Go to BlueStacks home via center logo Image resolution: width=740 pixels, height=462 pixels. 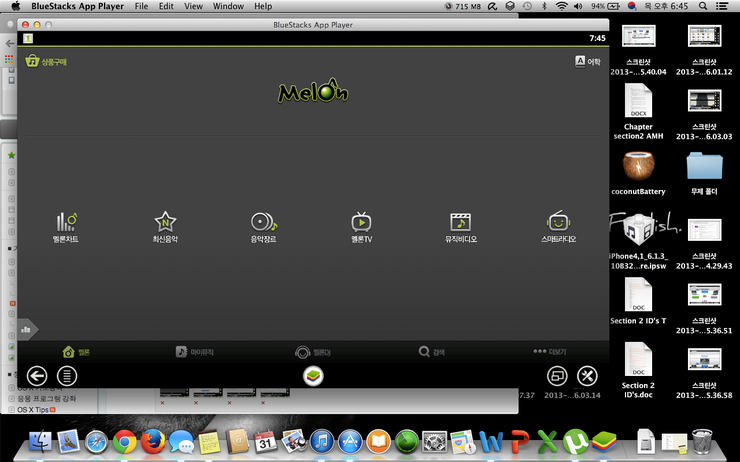pos(313,376)
